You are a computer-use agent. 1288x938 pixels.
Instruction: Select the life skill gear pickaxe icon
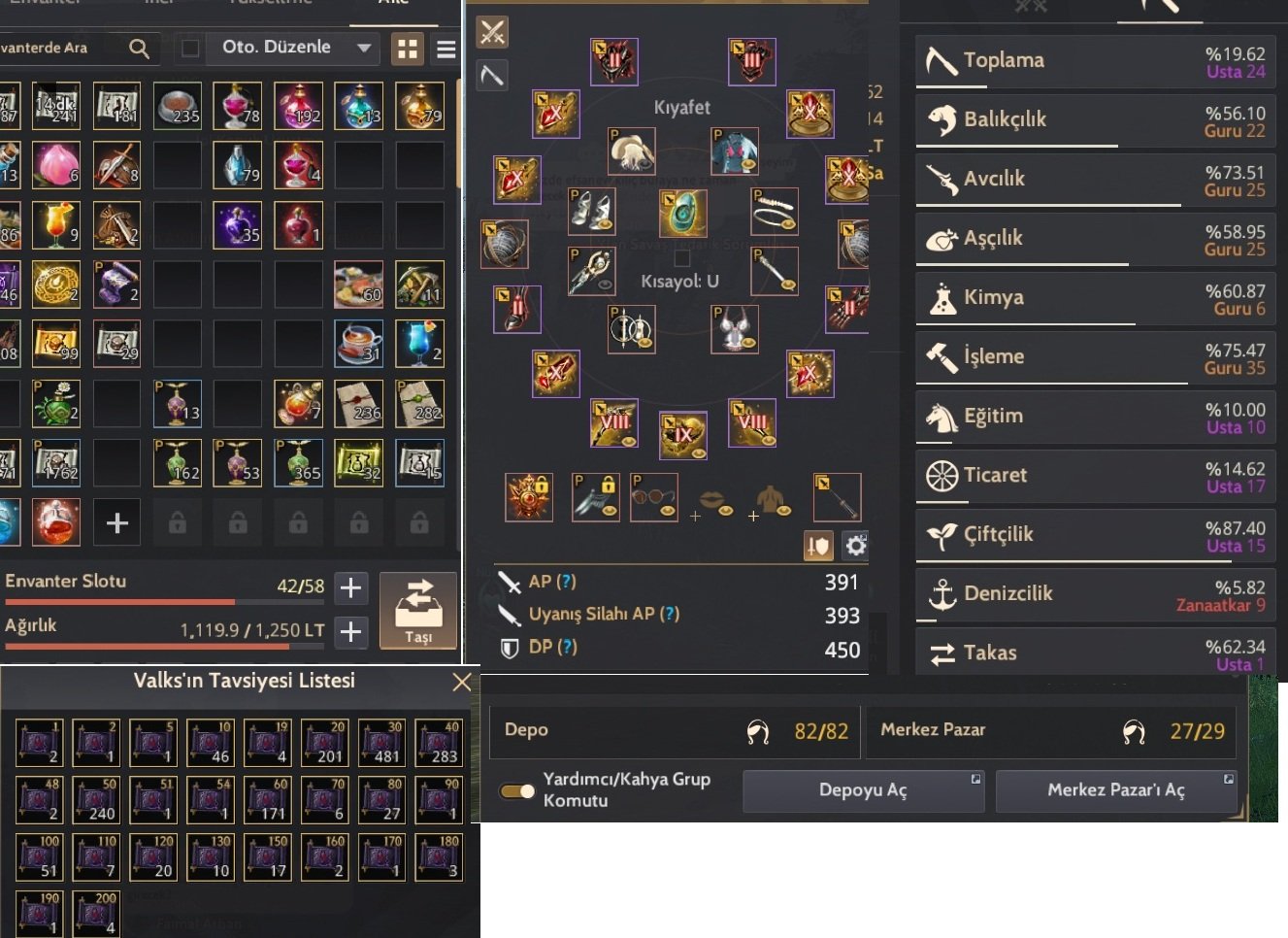492,75
